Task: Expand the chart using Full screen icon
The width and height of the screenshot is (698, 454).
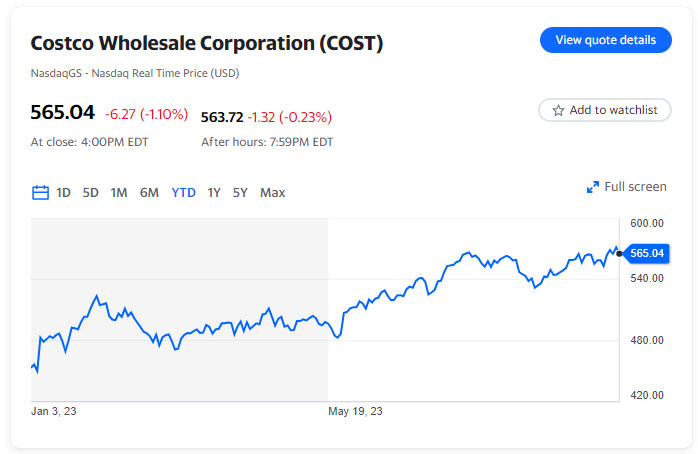Action: [x=593, y=187]
